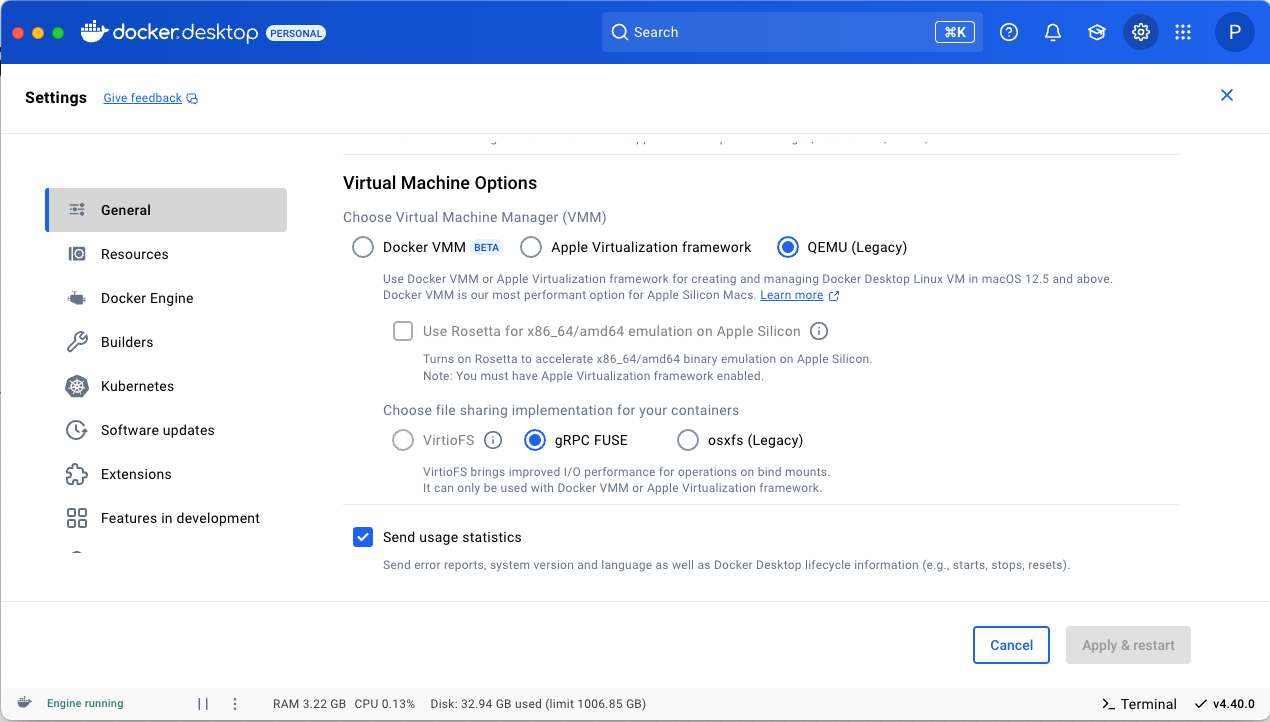Click the info icon next to Rosetta option
The height and width of the screenshot is (722, 1270).
(x=819, y=331)
